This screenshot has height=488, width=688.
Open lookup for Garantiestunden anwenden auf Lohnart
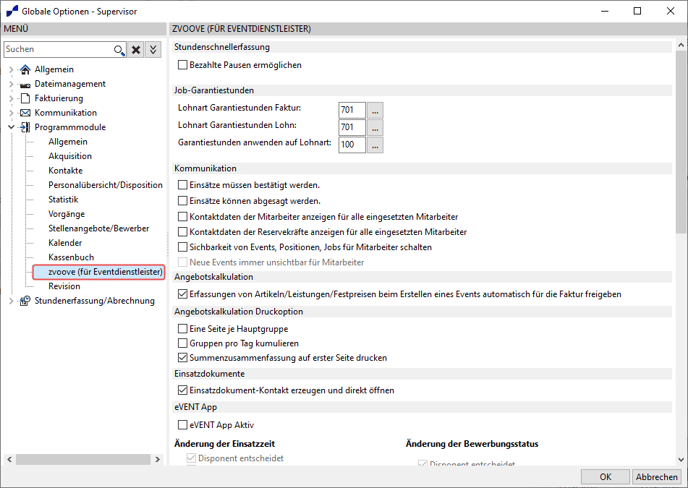click(375, 145)
